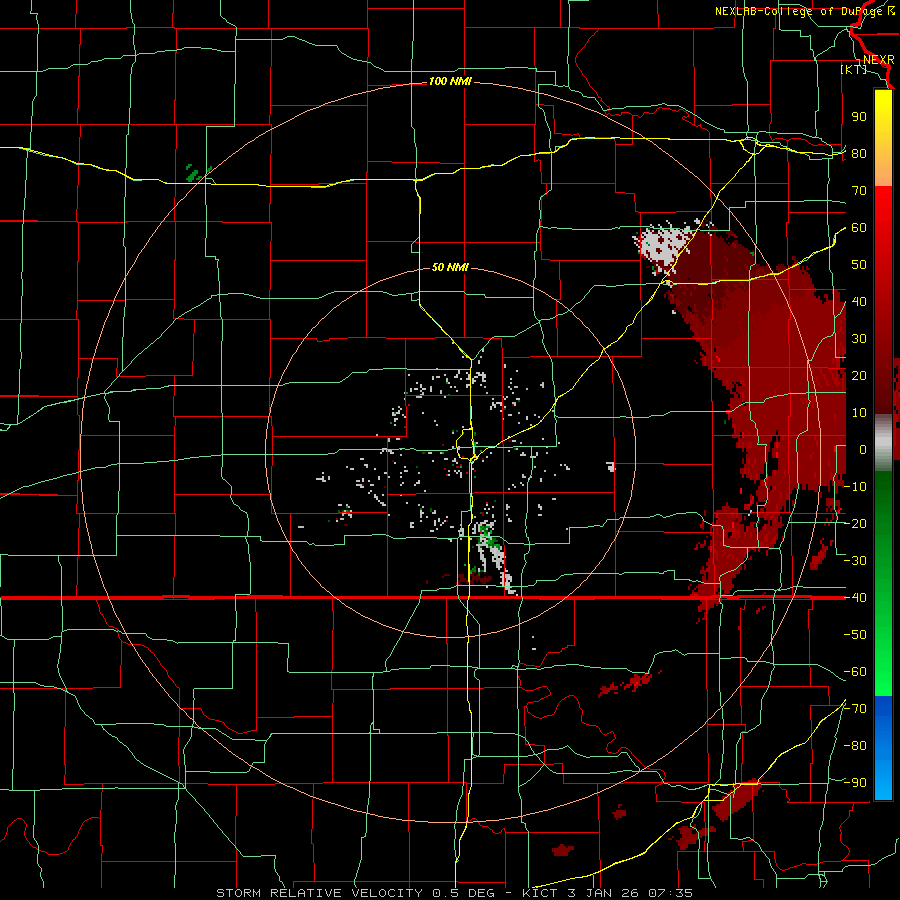Click the -70 value on velocity scale
The image size is (900, 900).
pyautogui.click(x=855, y=709)
